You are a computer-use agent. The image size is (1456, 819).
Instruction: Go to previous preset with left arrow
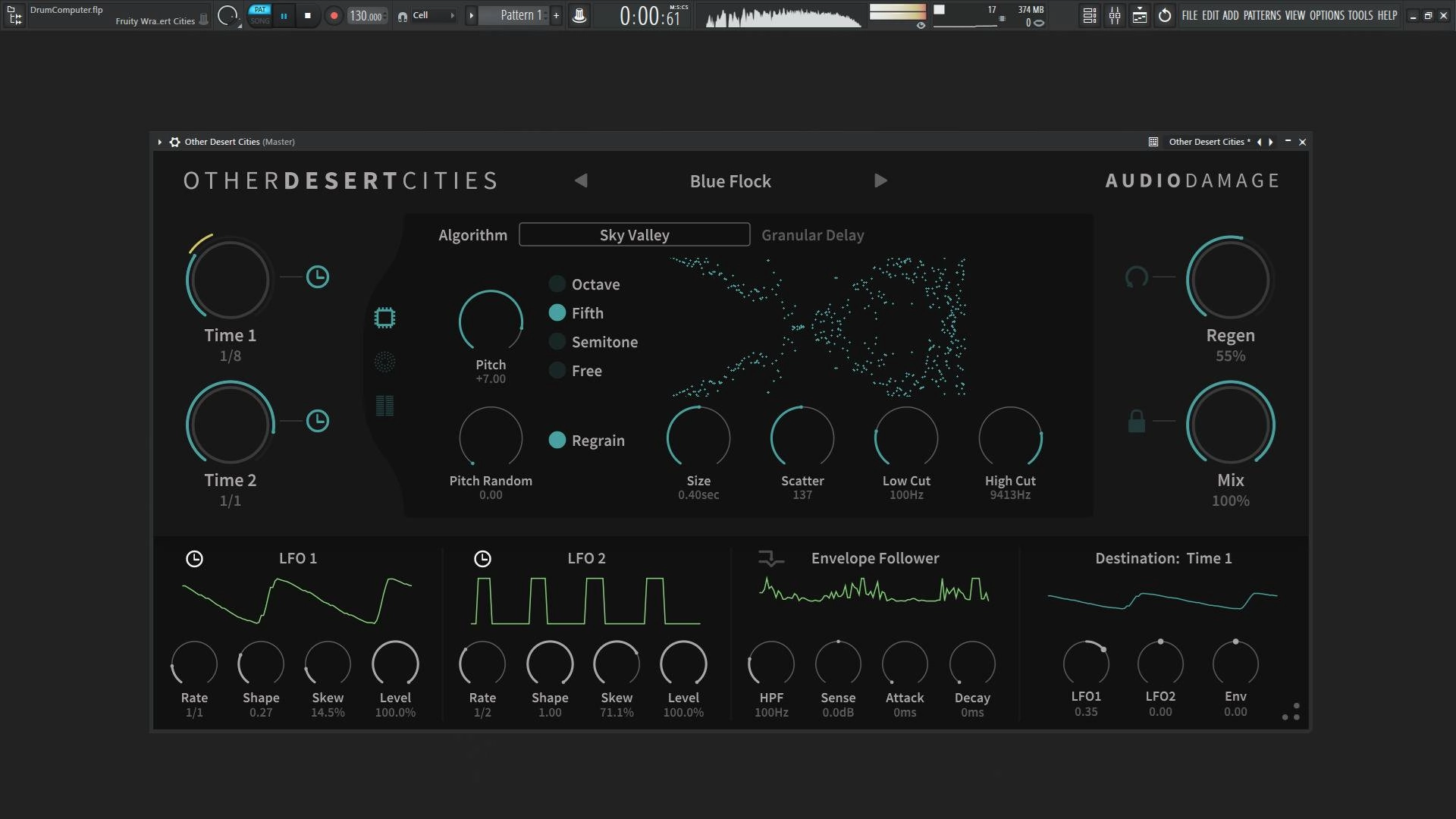point(581,180)
